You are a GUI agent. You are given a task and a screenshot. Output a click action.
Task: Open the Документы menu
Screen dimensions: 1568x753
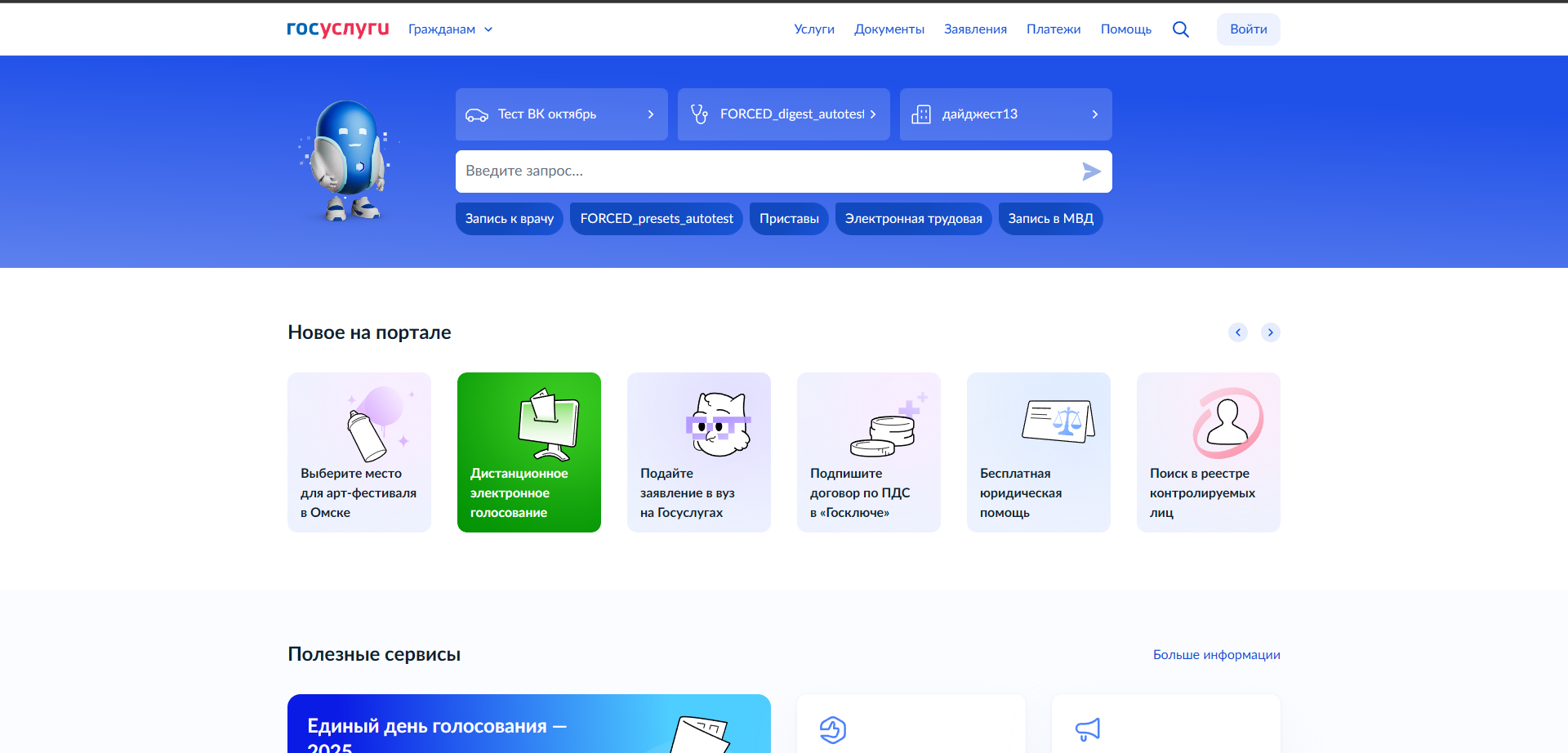[x=889, y=29]
